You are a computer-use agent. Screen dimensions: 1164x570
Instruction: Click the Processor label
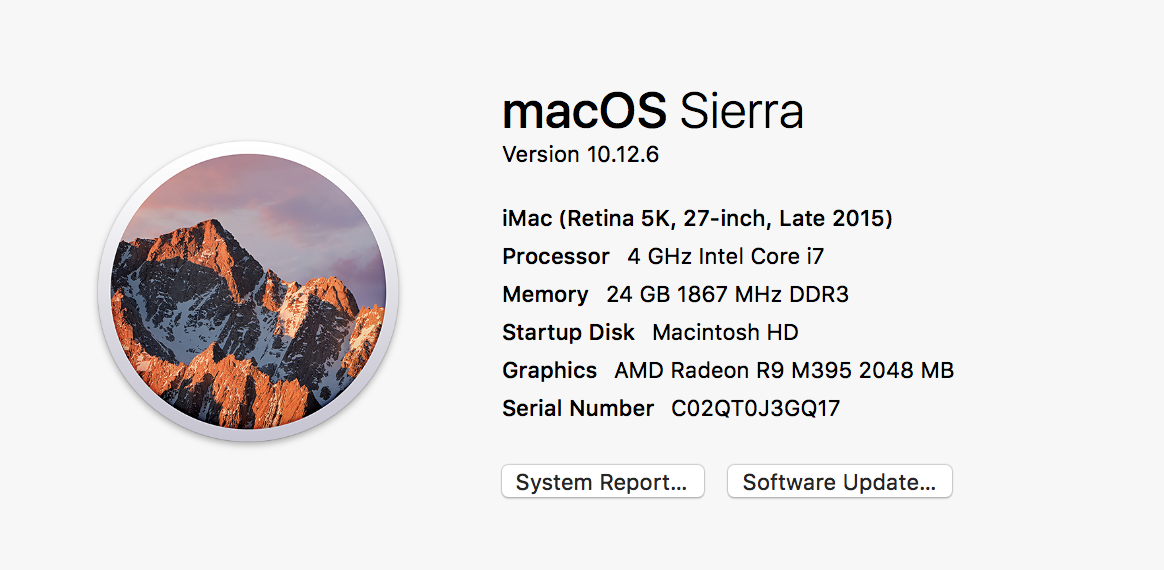click(x=555, y=256)
